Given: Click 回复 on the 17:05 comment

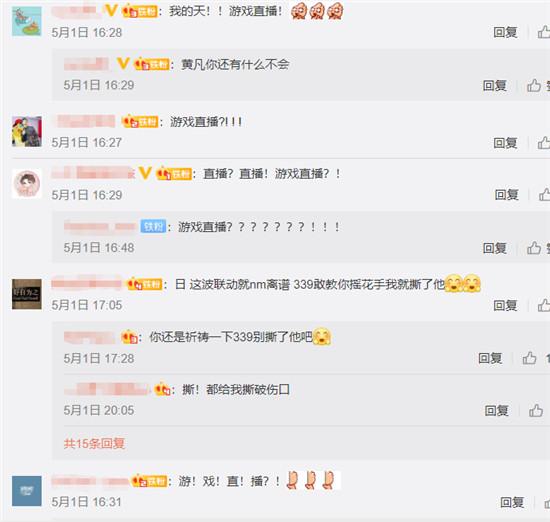Looking at the screenshot, I should pyautogui.click(x=505, y=306).
